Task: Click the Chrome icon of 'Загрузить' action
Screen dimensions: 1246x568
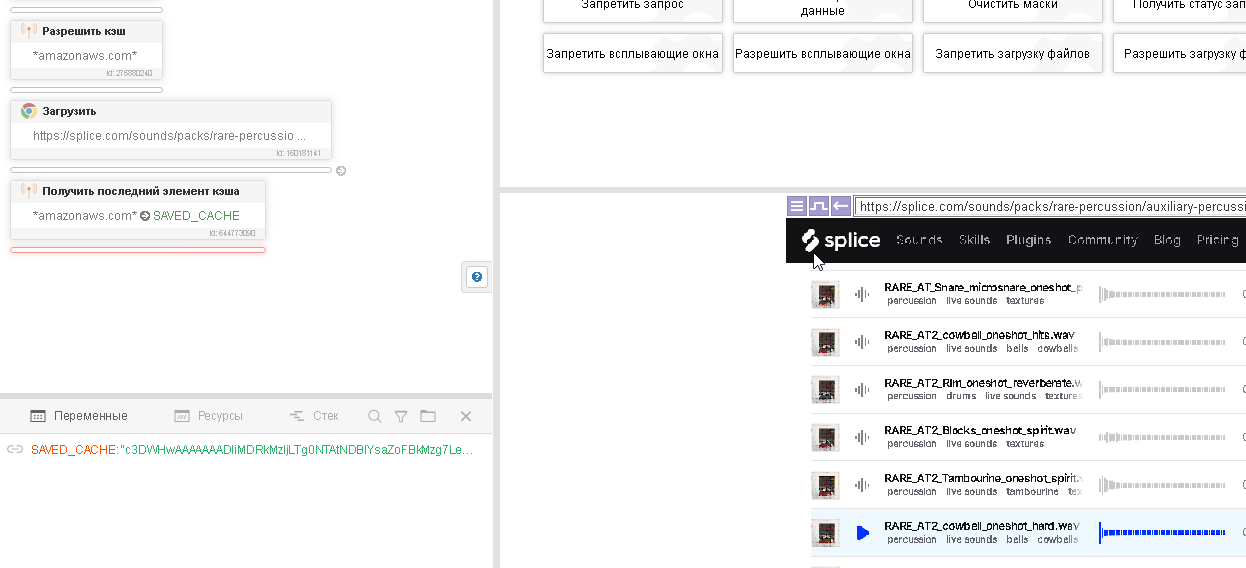Action: [x=29, y=111]
